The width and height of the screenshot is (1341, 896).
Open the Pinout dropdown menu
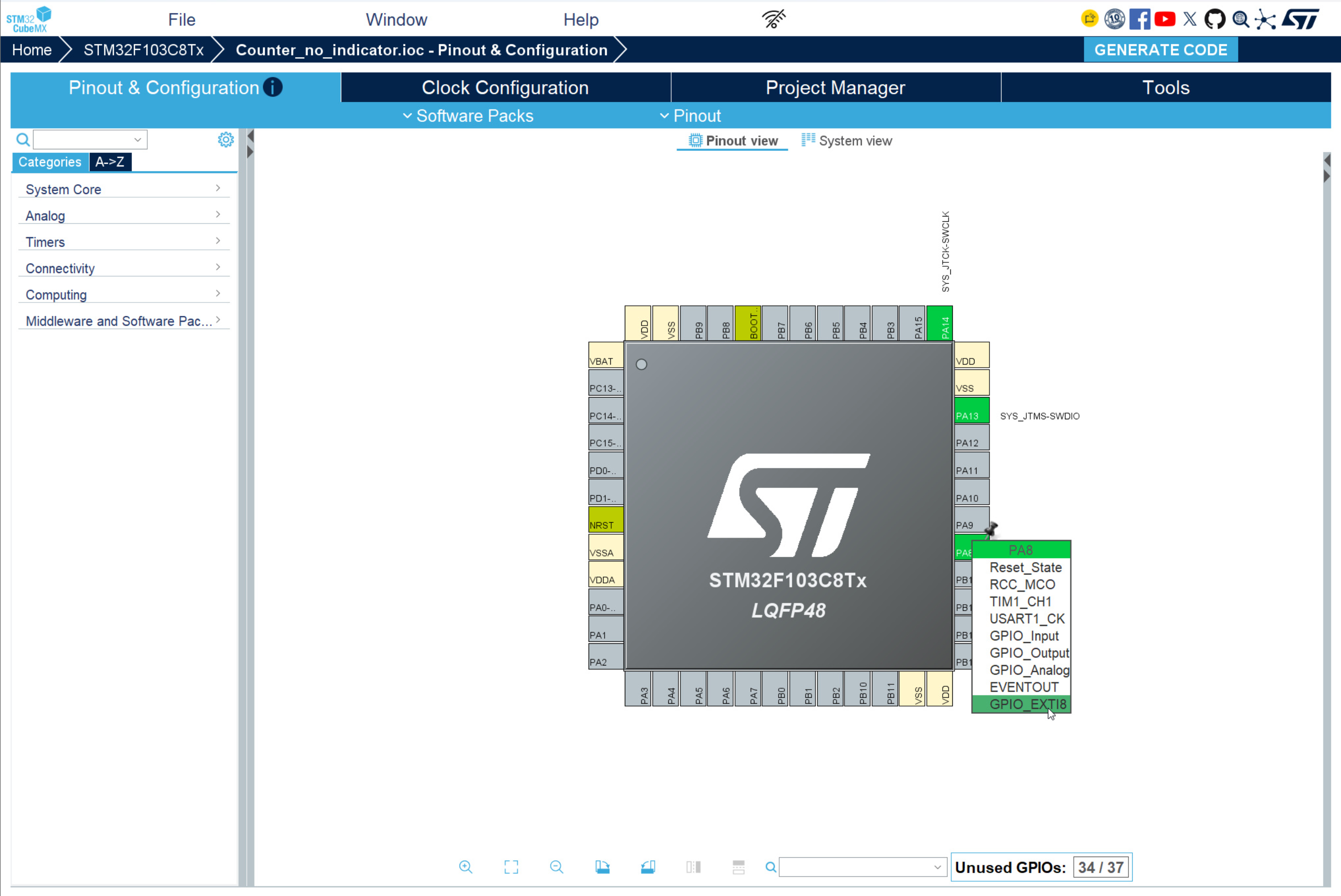pos(690,115)
